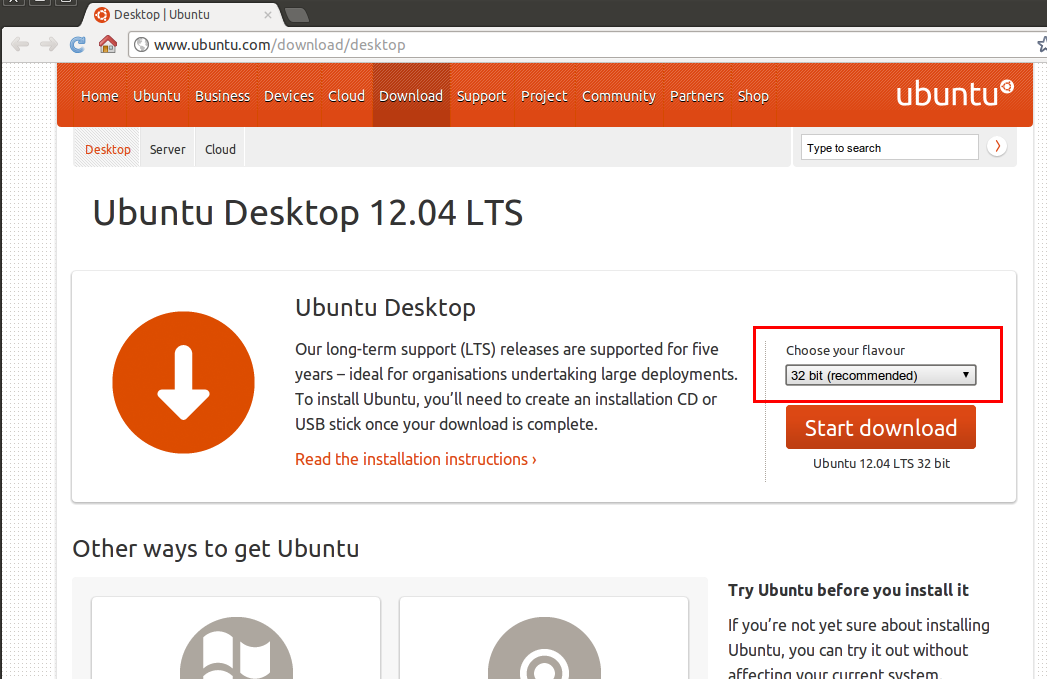Select the Desktop sub-tab
Image resolution: width=1047 pixels, height=679 pixels.
(108, 149)
